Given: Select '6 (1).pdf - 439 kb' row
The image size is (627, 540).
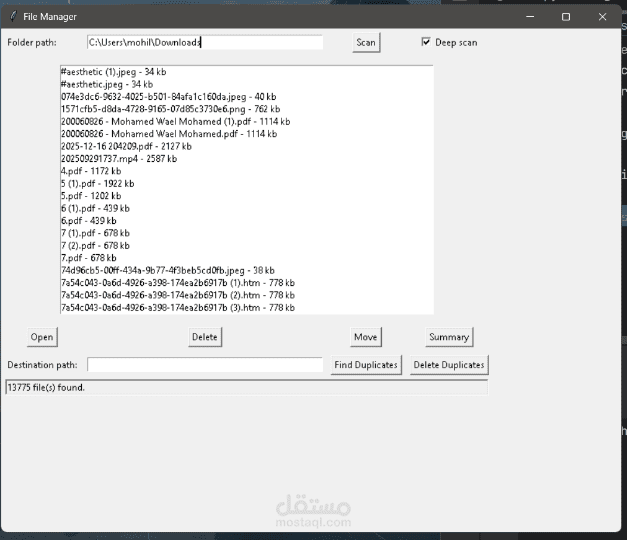Looking at the screenshot, I should (247, 208).
